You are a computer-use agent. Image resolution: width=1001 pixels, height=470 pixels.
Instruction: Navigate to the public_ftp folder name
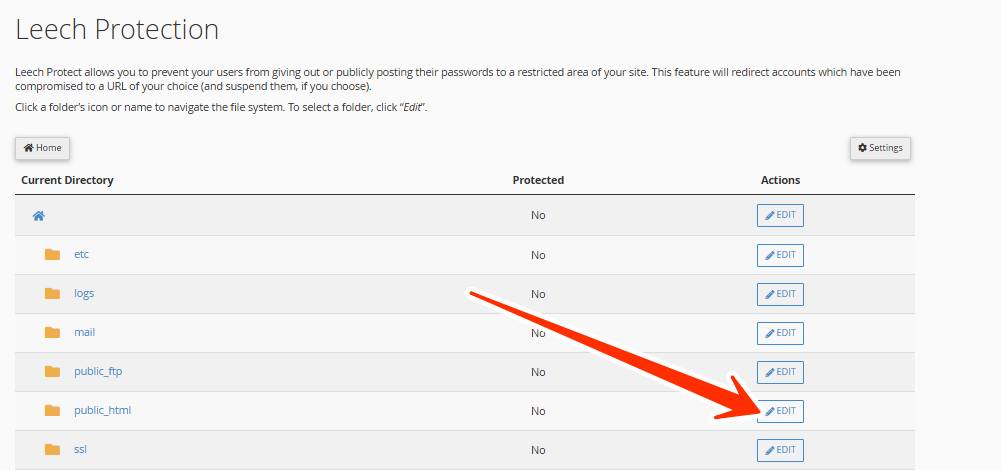point(98,372)
